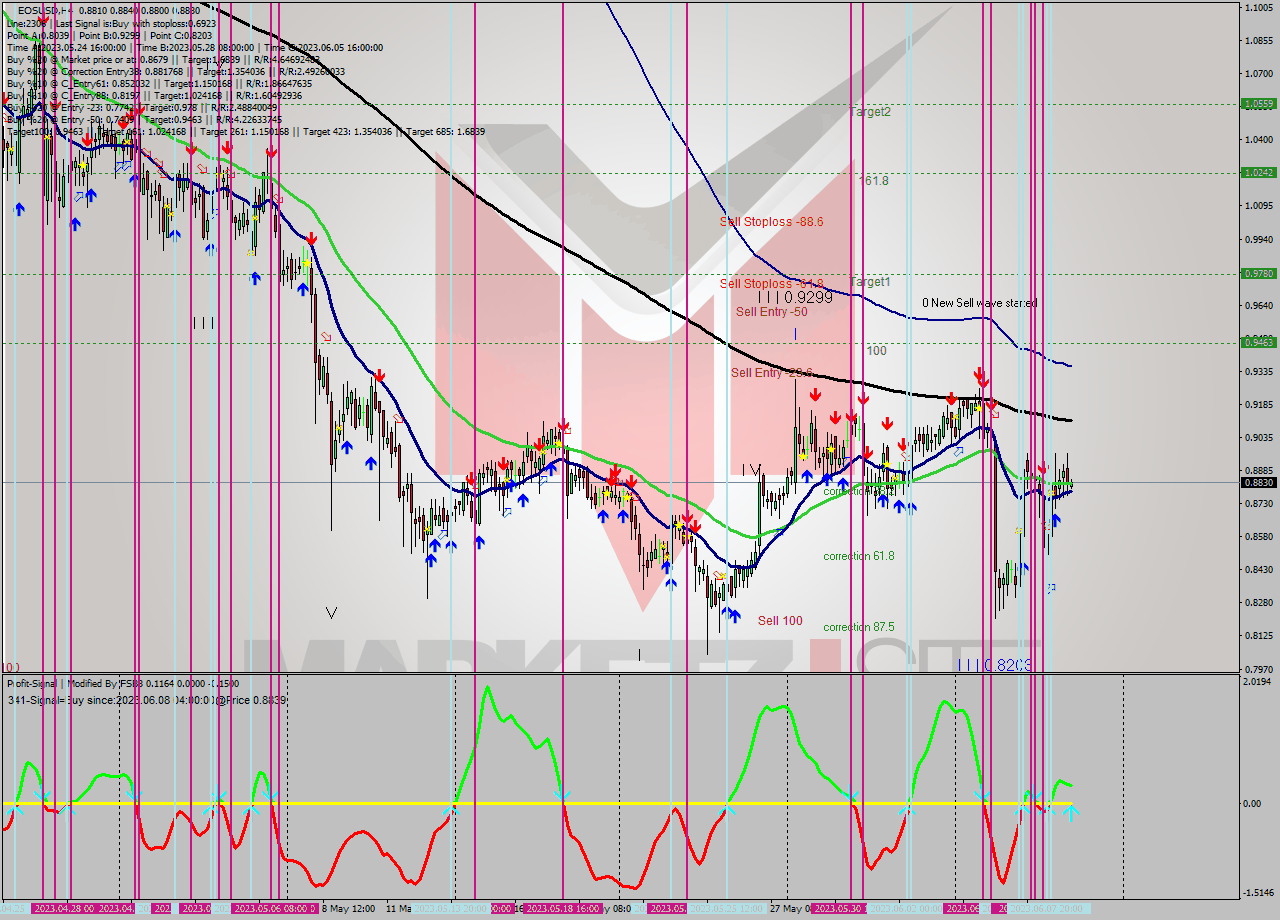The image size is (1280, 920).
Task: Select the 'C_Entry88: 0.8197' line
Action: pyautogui.click(x=154, y=95)
